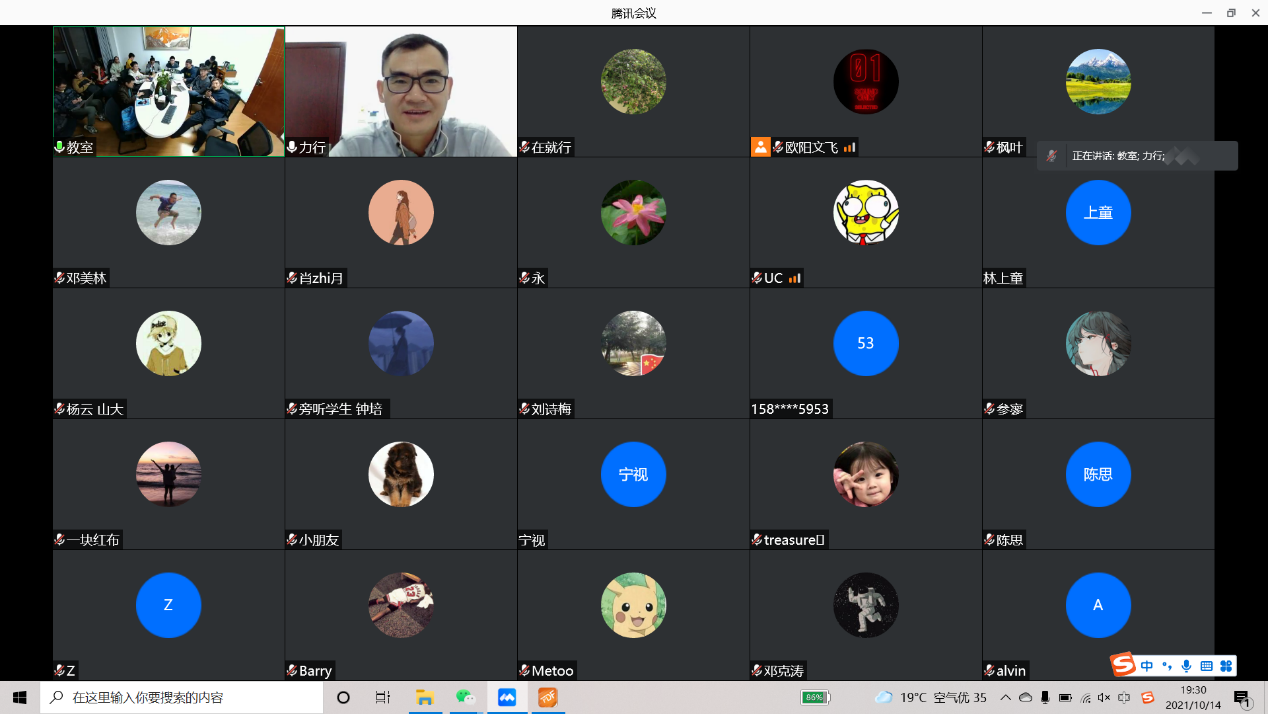Viewport: 1268px width, 714px height.
Task: Click the muted microphone in the speaking indicator bar
Action: [1051, 156]
